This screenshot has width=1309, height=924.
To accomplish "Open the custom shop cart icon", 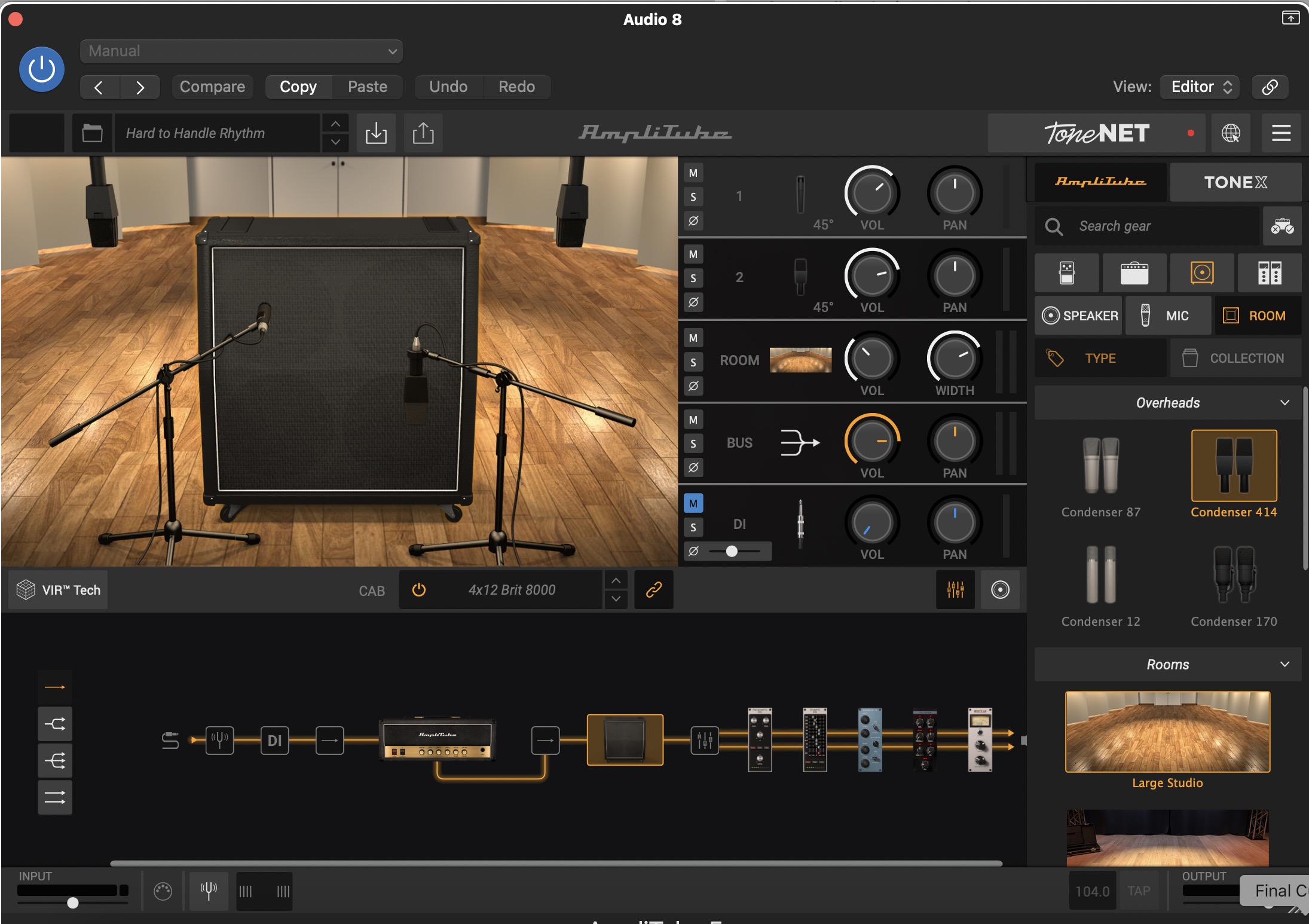I will [x=1282, y=226].
